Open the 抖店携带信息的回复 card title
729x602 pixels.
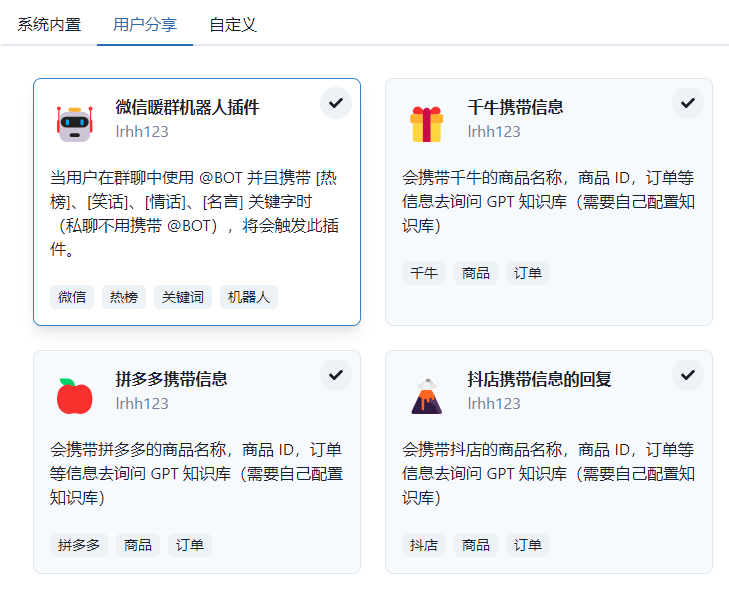[x=539, y=379]
